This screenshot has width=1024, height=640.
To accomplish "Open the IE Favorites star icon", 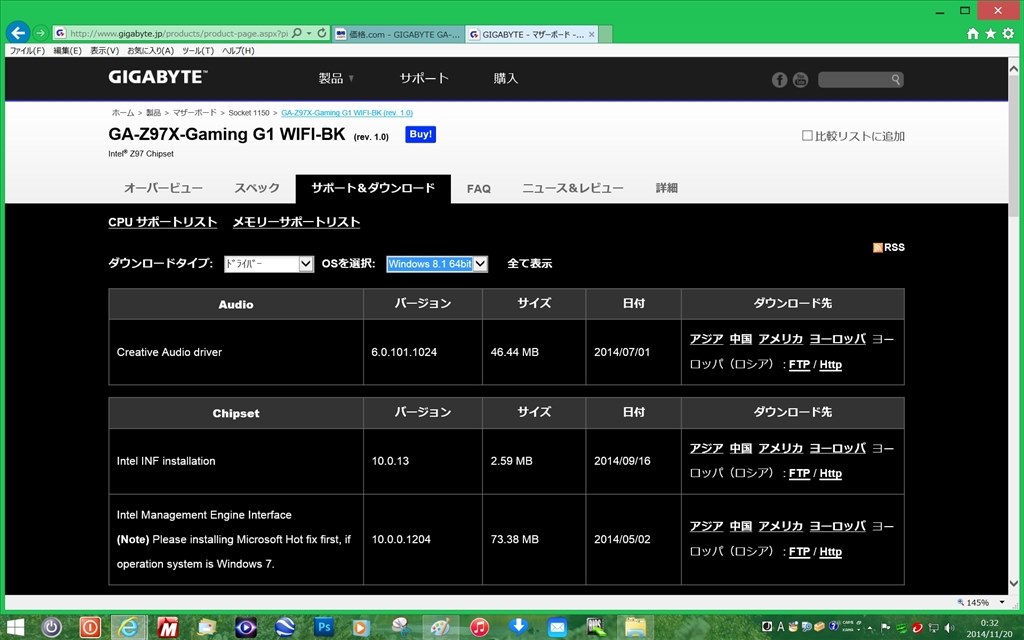I will coord(991,33).
